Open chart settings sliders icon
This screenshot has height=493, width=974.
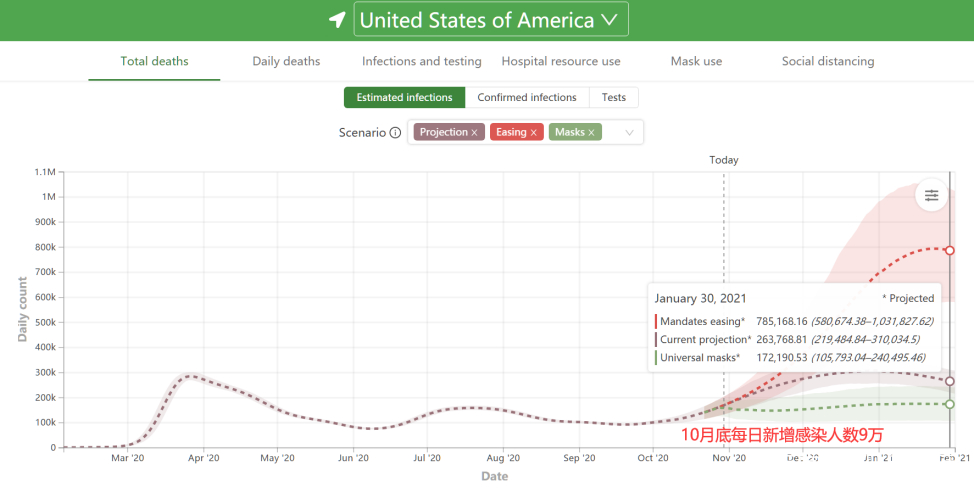(931, 195)
